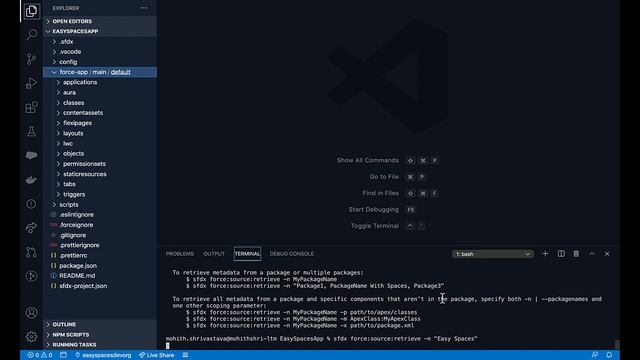The image size is (640, 360).
Task: Open the Extensions view icon
Action: click(31, 107)
